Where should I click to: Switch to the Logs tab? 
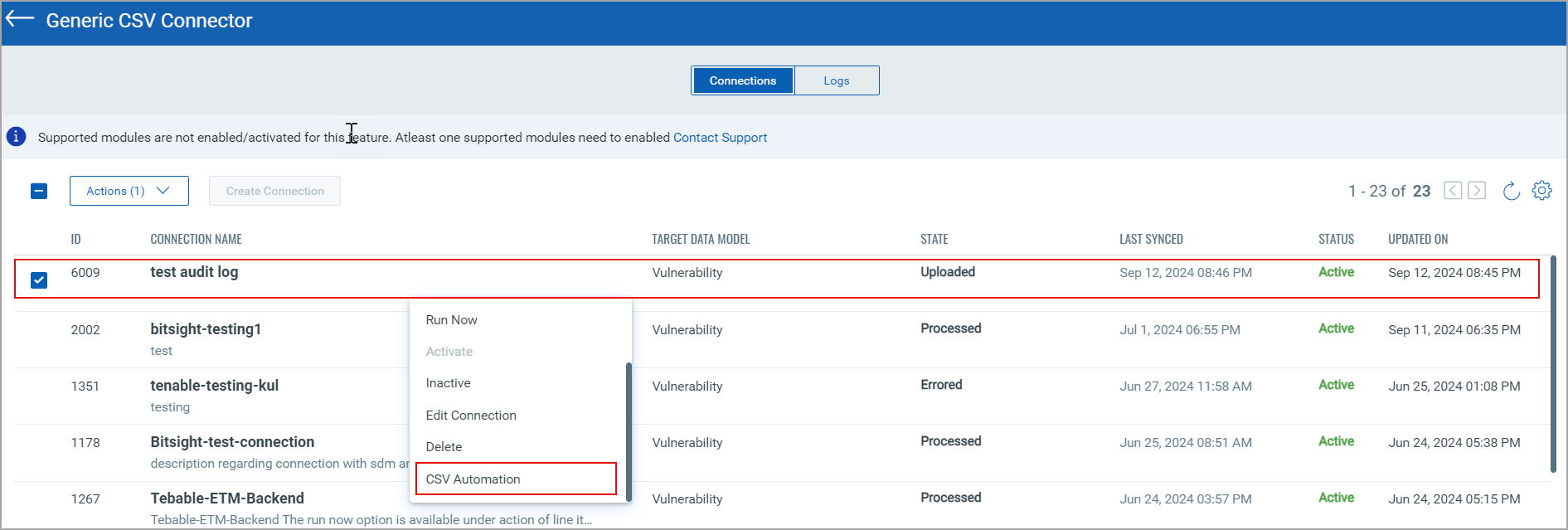pyautogui.click(x=836, y=80)
